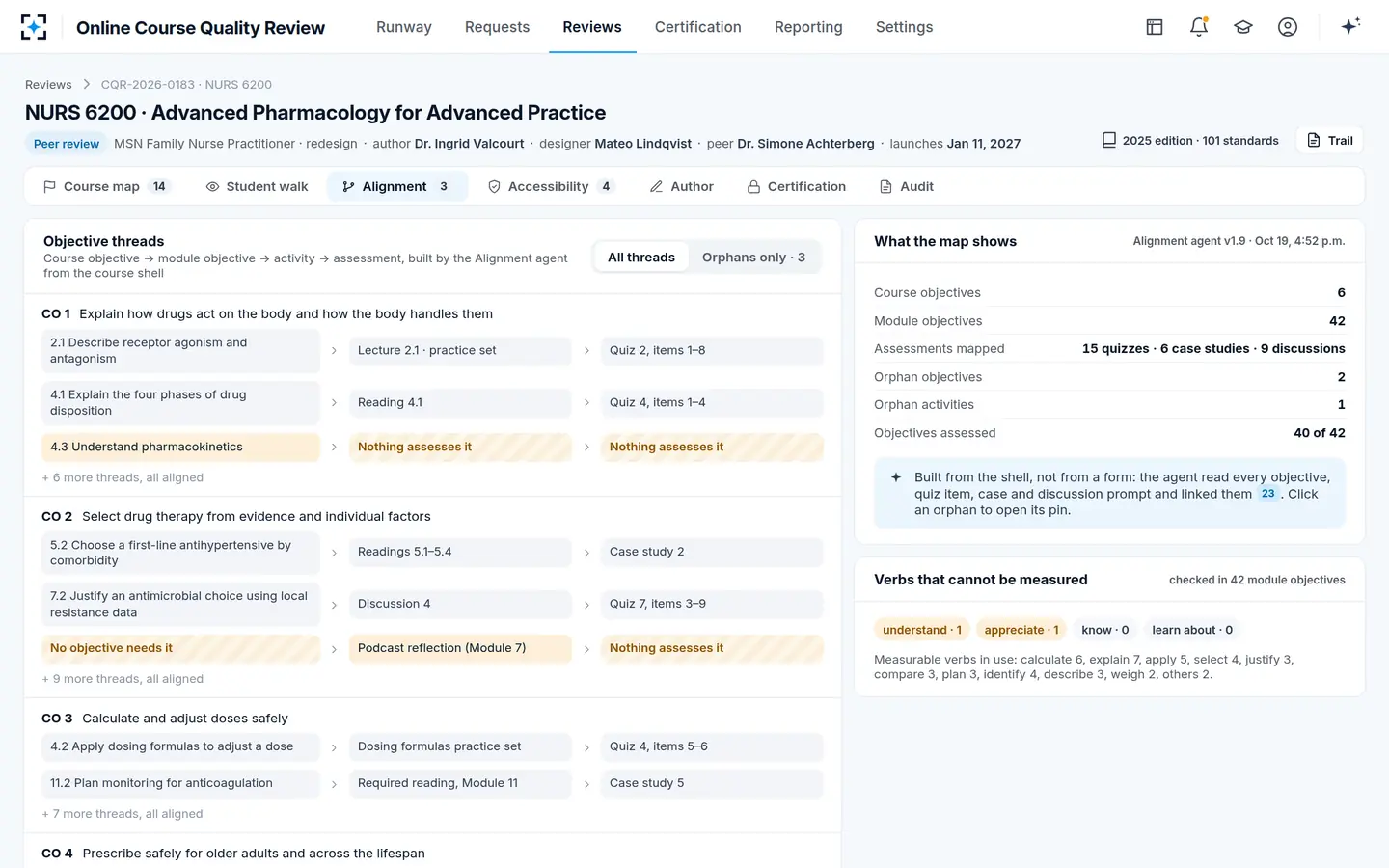Click the document icon on the Trail button

click(x=1314, y=140)
